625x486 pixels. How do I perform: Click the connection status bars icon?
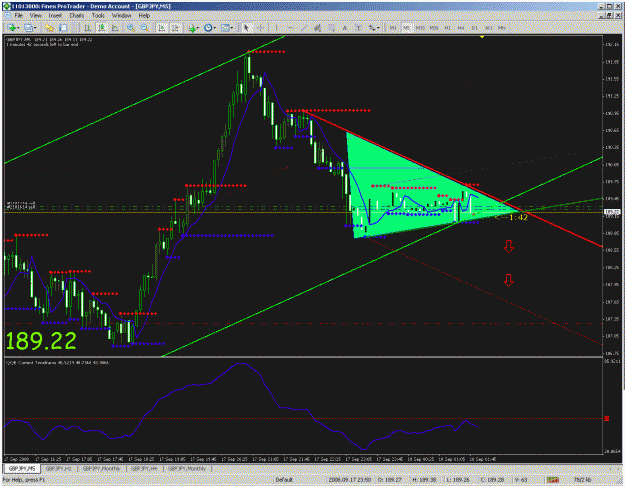(552, 480)
